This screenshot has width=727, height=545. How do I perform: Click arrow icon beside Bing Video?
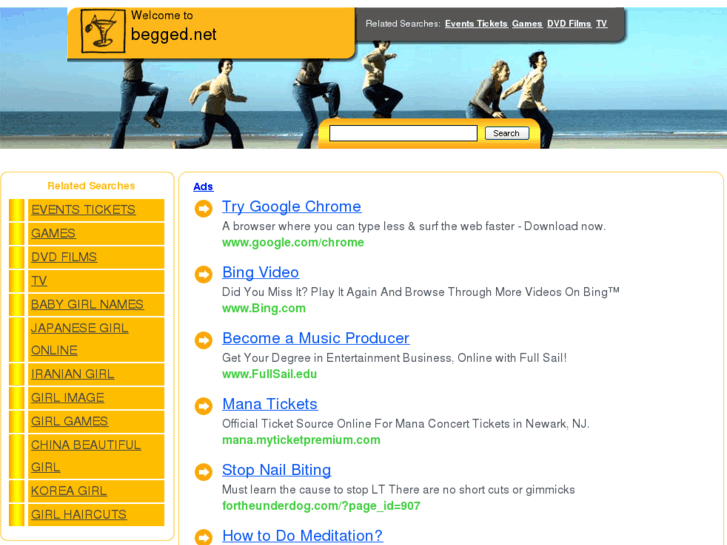click(x=203, y=274)
